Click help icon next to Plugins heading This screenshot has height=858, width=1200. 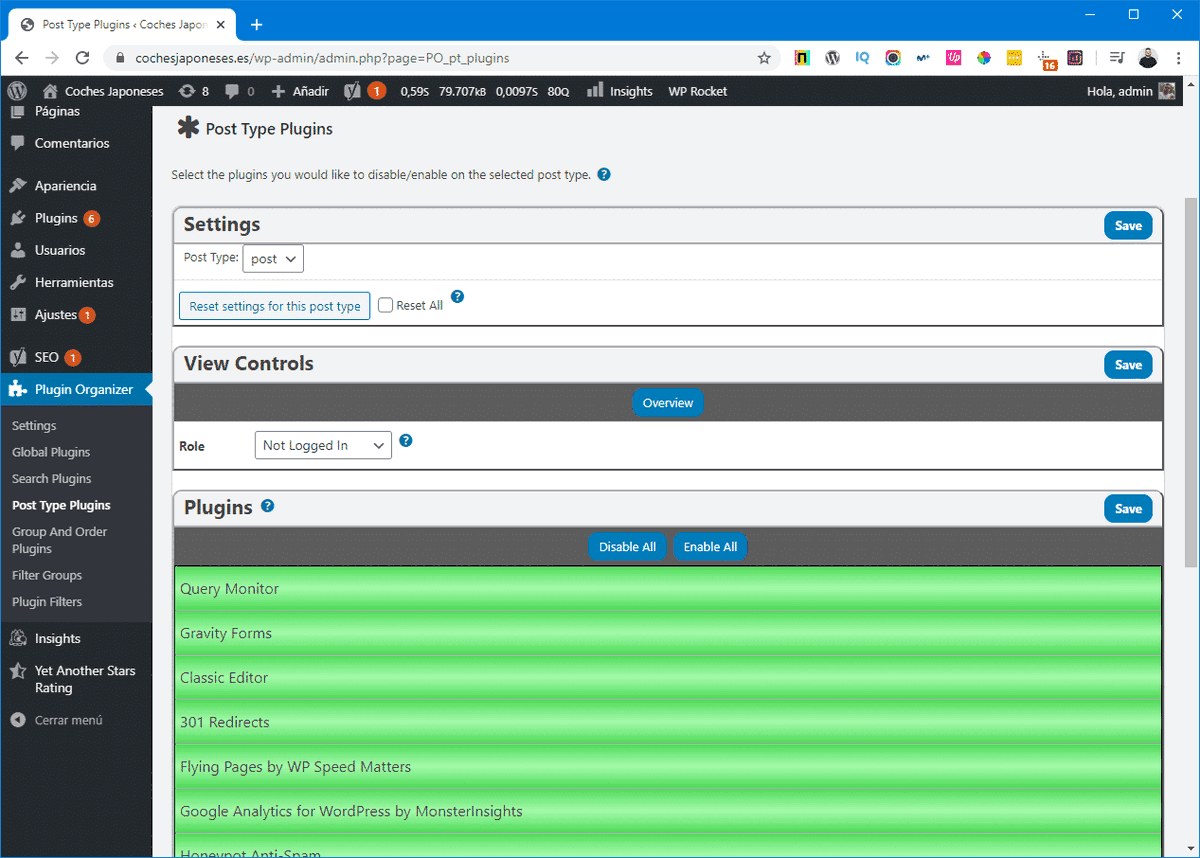tap(268, 506)
